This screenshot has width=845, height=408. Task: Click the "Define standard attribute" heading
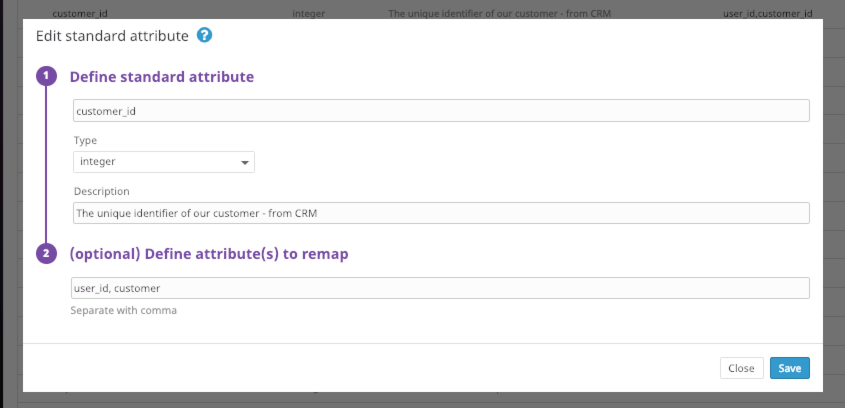click(161, 76)
